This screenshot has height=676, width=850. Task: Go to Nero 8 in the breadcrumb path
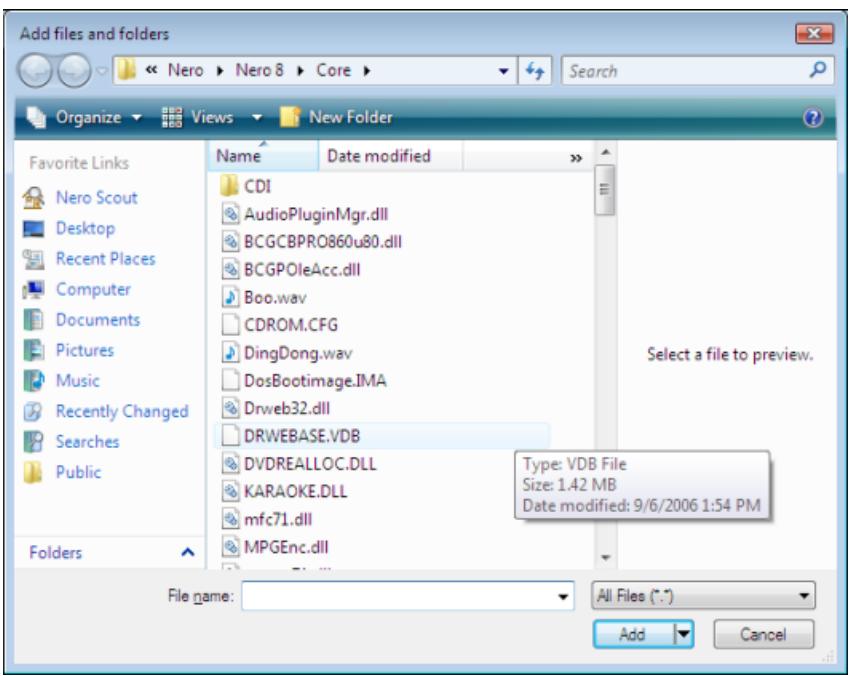(259, 70)
